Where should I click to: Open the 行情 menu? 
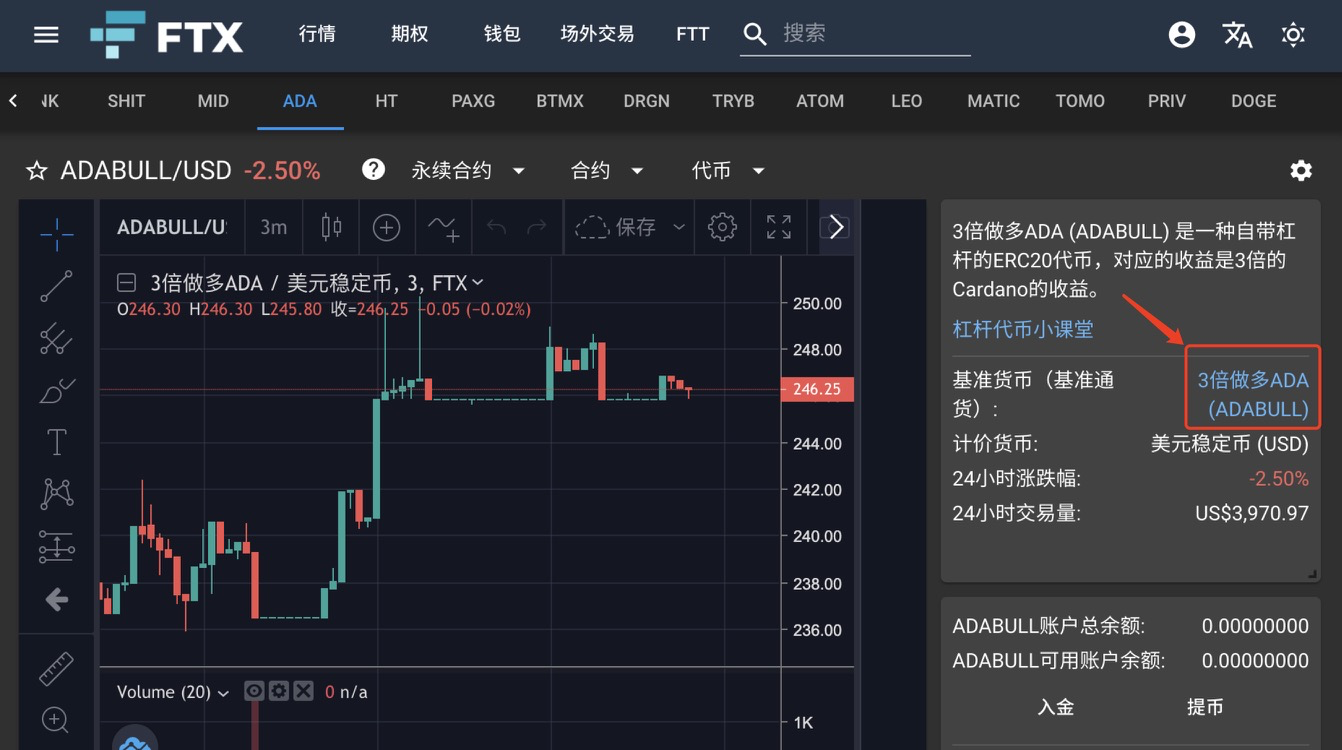click(x=317, y=34)
